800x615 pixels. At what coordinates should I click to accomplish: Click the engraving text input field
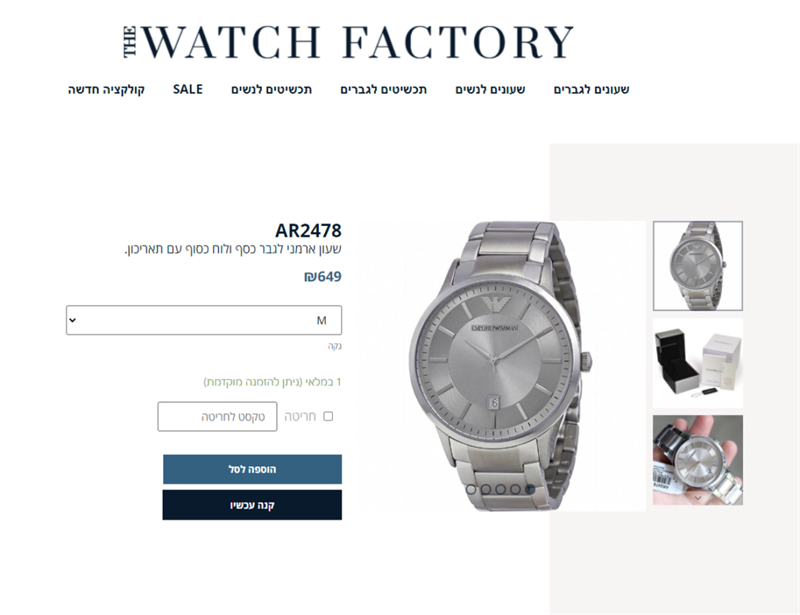pyautogui.click(x=217, y=416)
